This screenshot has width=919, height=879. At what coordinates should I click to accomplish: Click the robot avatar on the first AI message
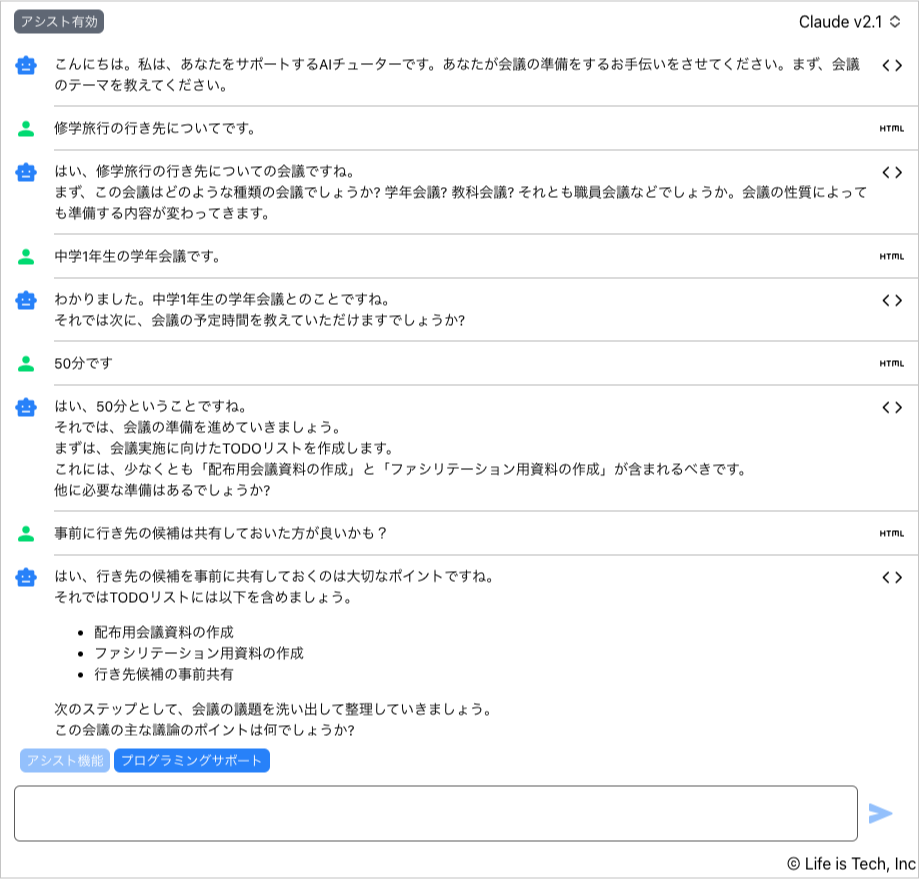(27, 66)
